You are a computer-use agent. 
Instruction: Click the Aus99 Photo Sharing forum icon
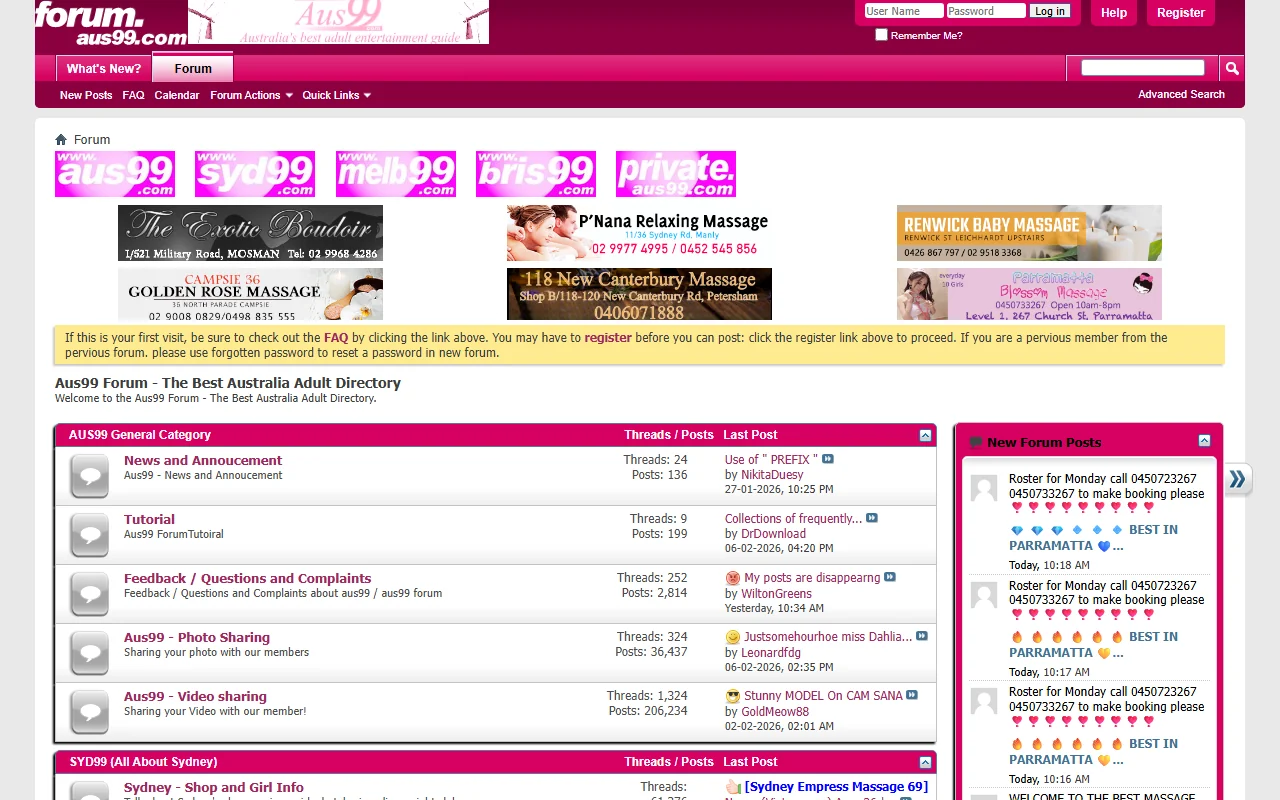pyautogui.click(x=89, y=653)
